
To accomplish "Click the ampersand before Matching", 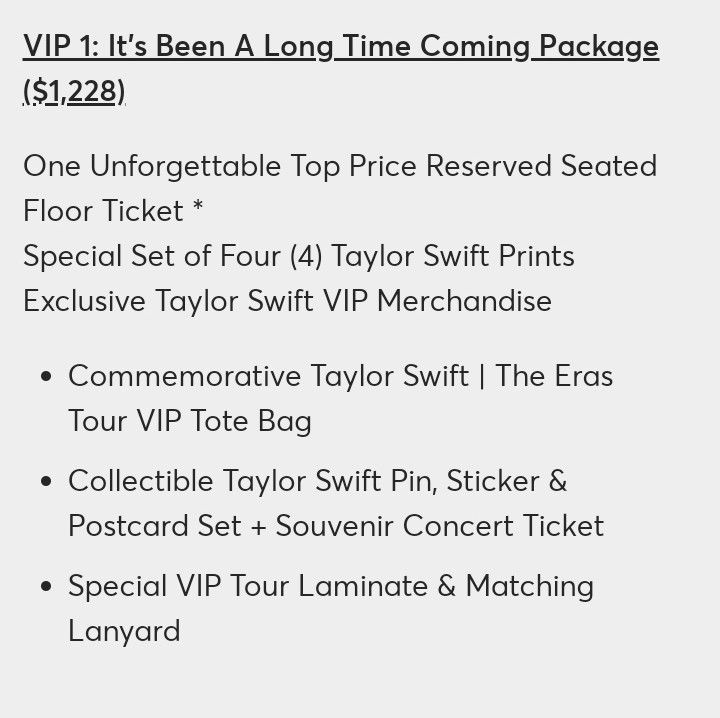I will tap(447, 585).
